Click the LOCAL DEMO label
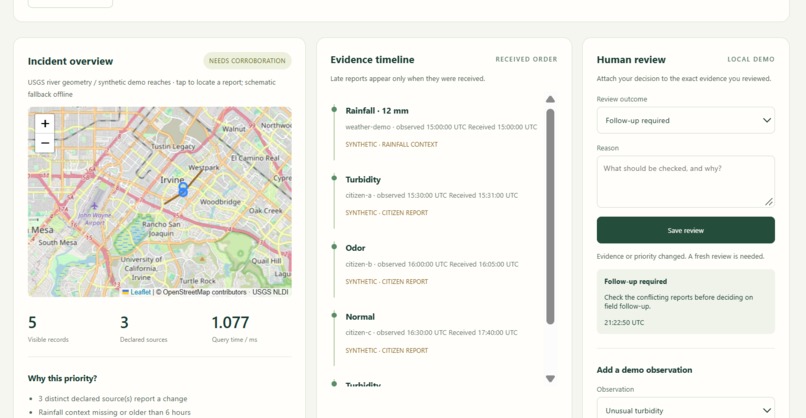Screen dimensions: 806x418 [x=750, y=59]
